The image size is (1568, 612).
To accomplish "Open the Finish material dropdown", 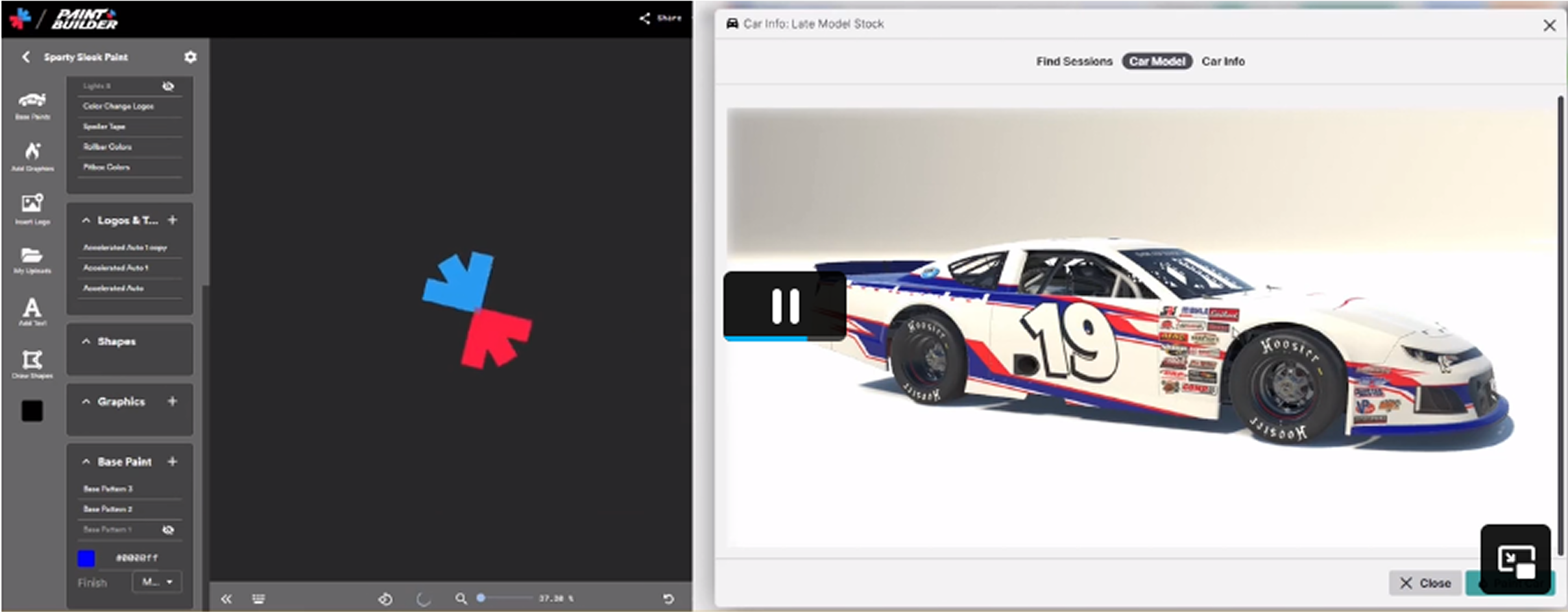I will 156,582.
